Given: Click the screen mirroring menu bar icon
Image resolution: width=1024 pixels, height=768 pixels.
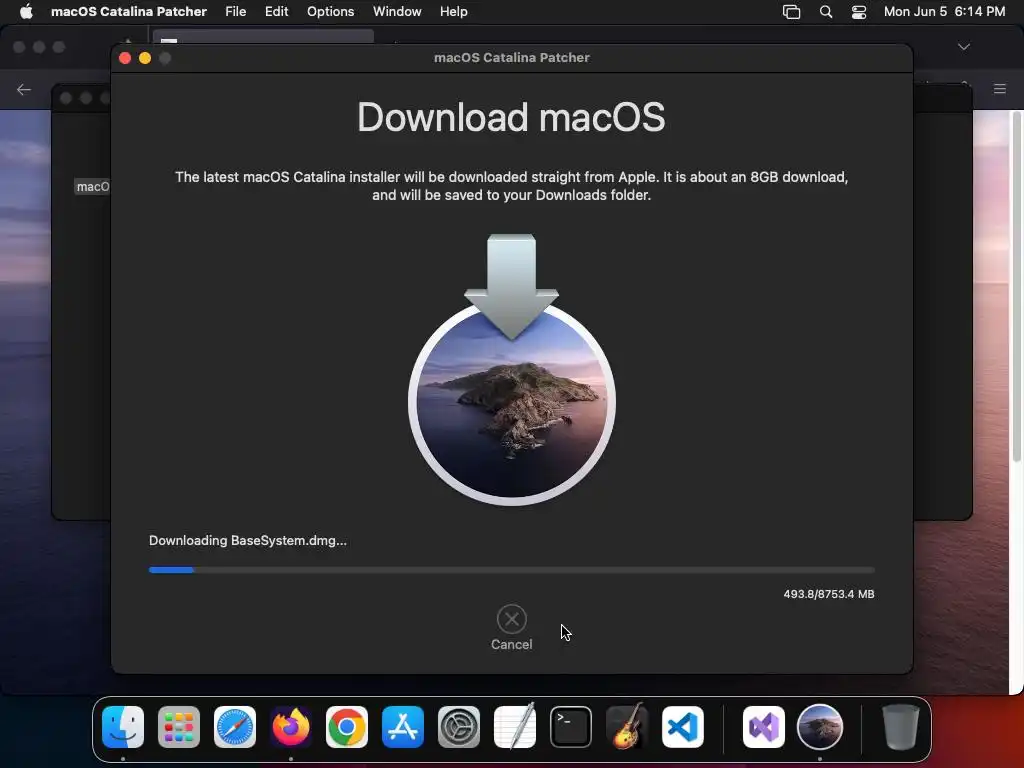Looking at the screenshot, I should pos(792,12).
